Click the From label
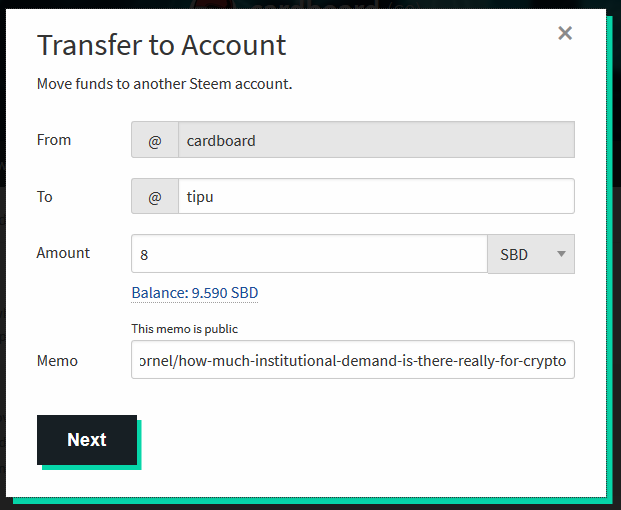 [54, 140]
